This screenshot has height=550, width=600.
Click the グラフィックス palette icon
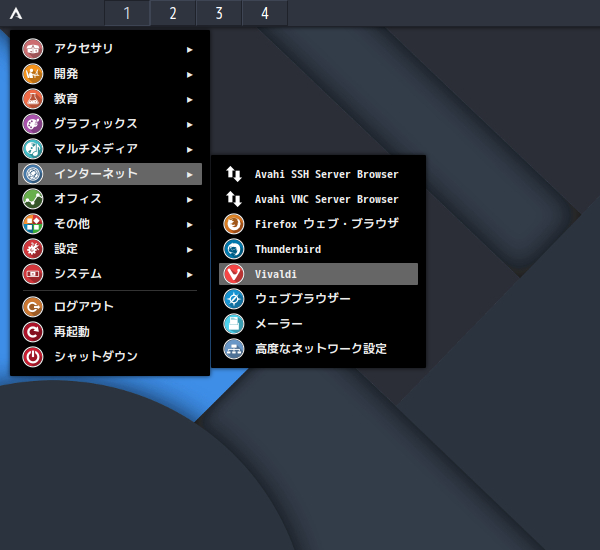pos(33,124)
